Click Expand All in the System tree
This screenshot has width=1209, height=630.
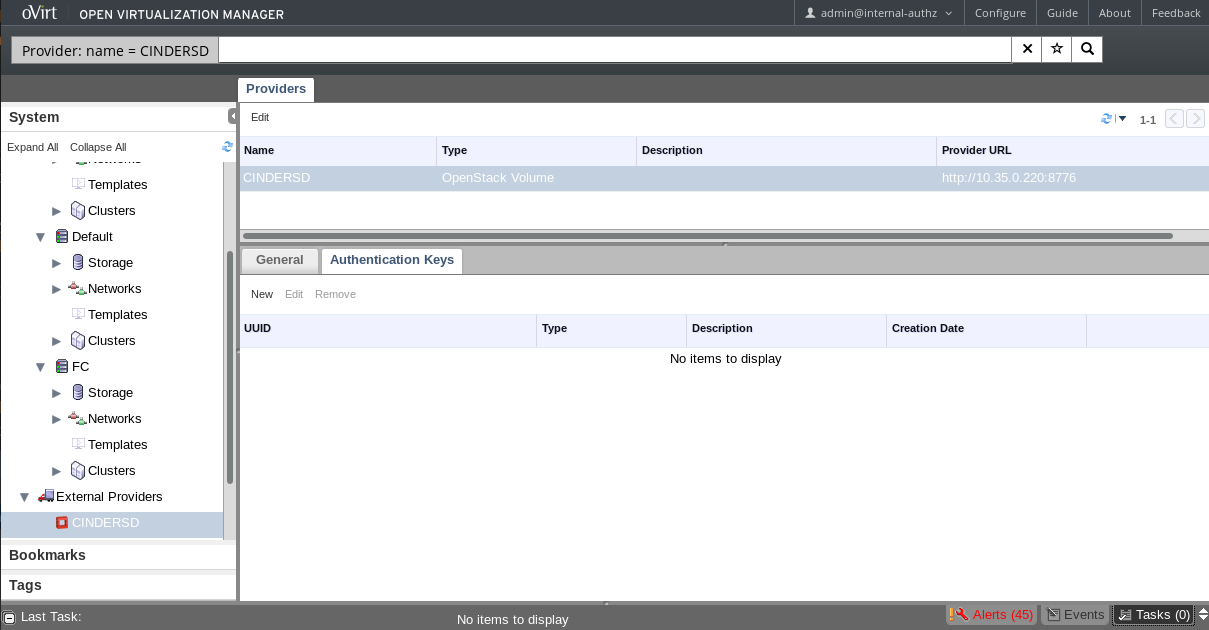(33, 147)
